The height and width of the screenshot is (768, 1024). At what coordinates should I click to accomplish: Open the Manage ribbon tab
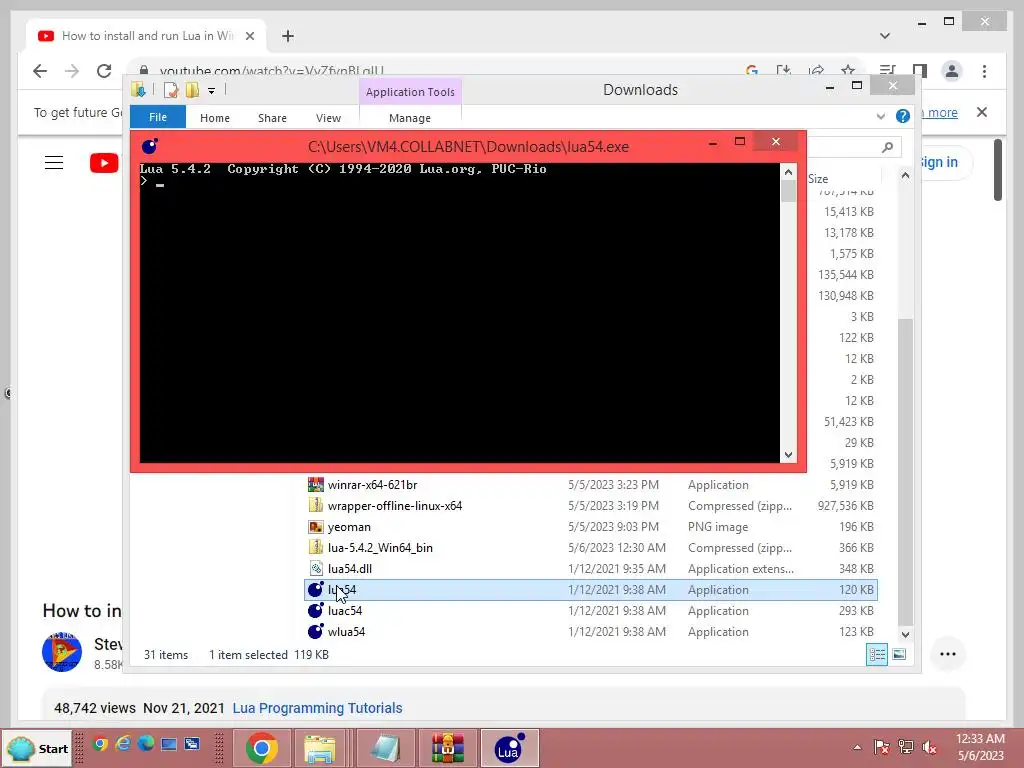[x=409, y=118]
